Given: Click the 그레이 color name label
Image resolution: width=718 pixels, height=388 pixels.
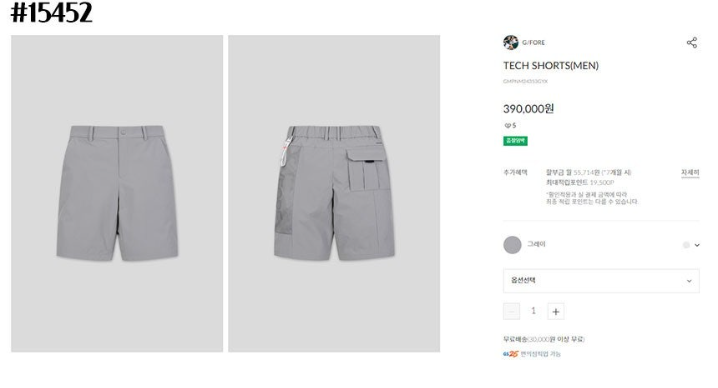Looking at the screenshot, I should tap(536, 244).
